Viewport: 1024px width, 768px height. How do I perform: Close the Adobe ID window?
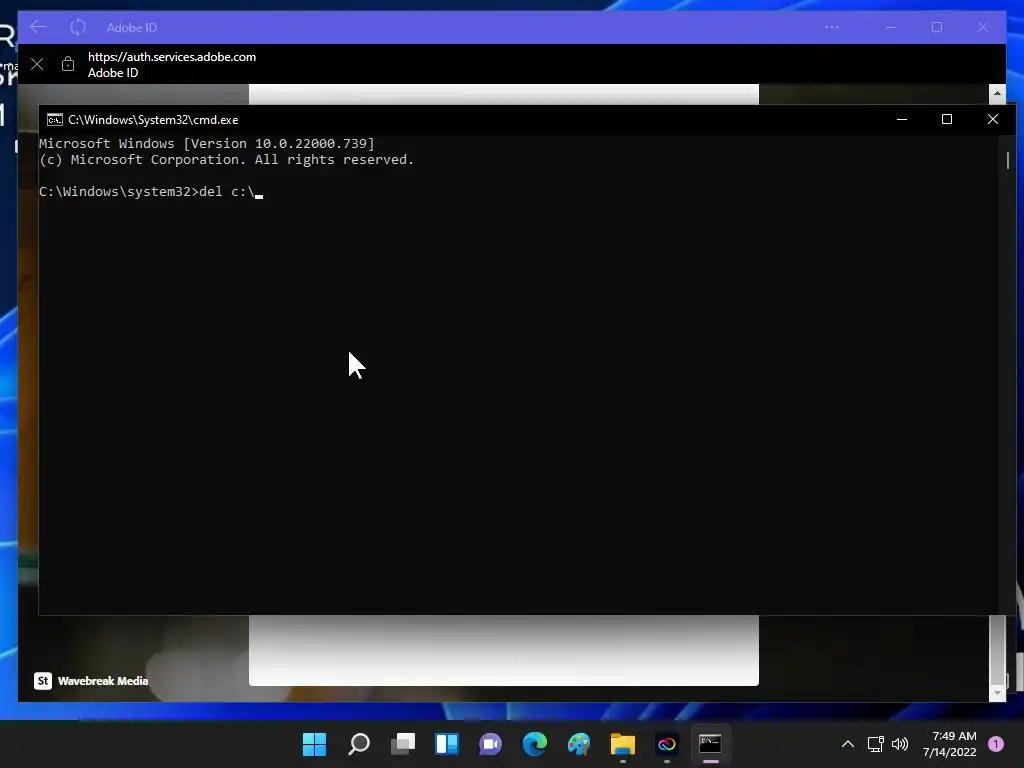coord(983,27)
